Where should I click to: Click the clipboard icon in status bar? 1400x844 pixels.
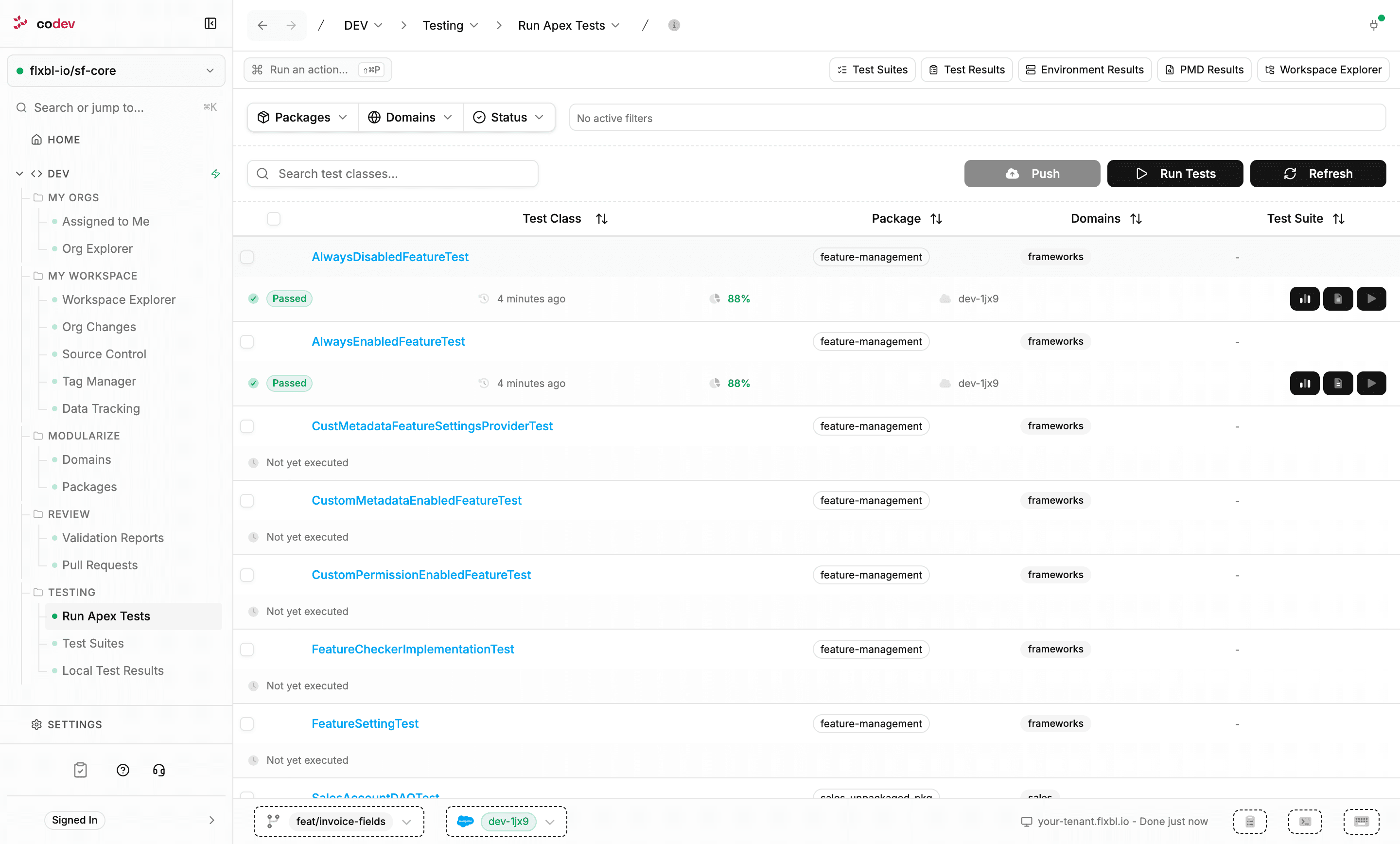point(1250,821)
